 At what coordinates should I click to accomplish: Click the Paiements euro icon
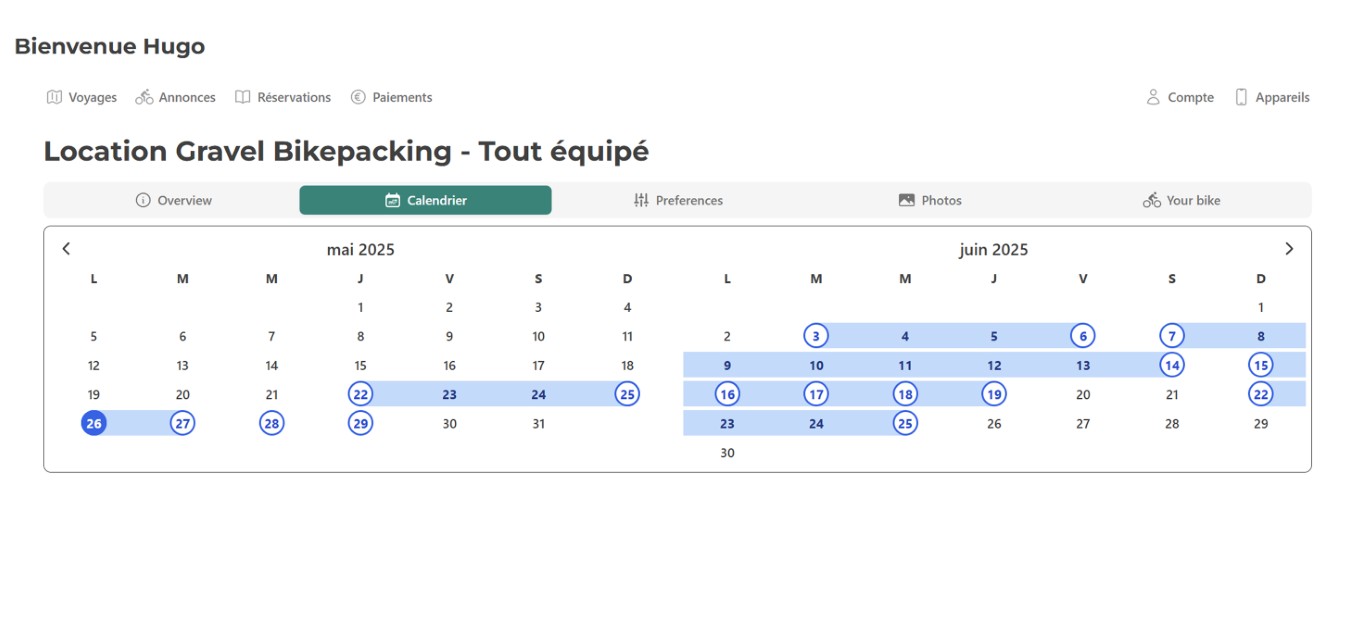click(356, 97)
